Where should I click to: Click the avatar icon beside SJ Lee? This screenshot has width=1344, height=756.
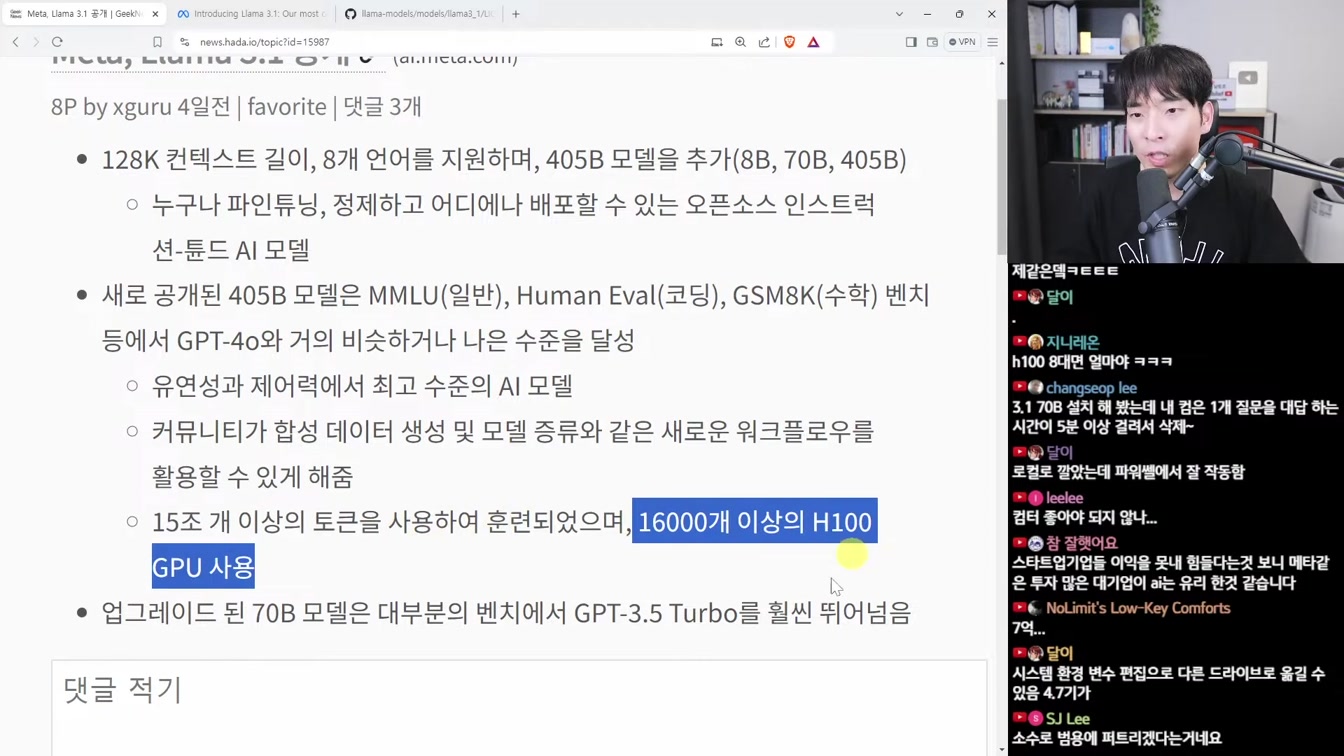tap(1035, 719)
